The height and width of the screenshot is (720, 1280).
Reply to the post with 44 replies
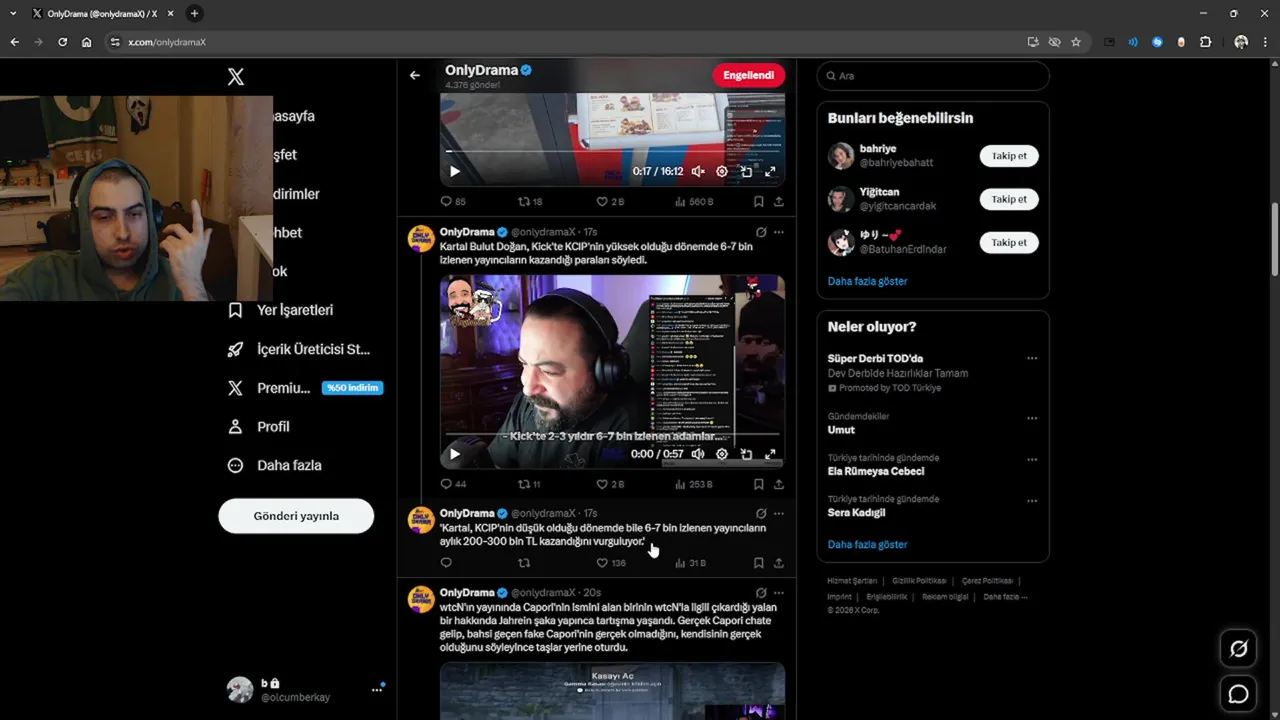click(453, 484)
